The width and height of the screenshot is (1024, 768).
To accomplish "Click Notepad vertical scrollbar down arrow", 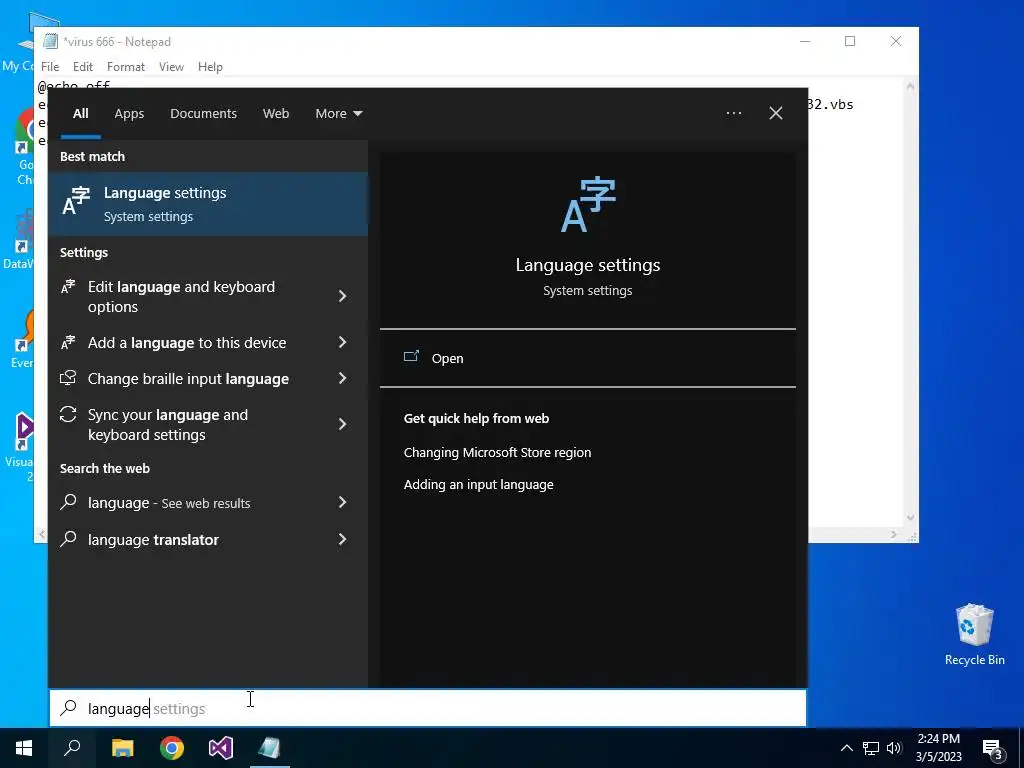I will tap(910, 519).
